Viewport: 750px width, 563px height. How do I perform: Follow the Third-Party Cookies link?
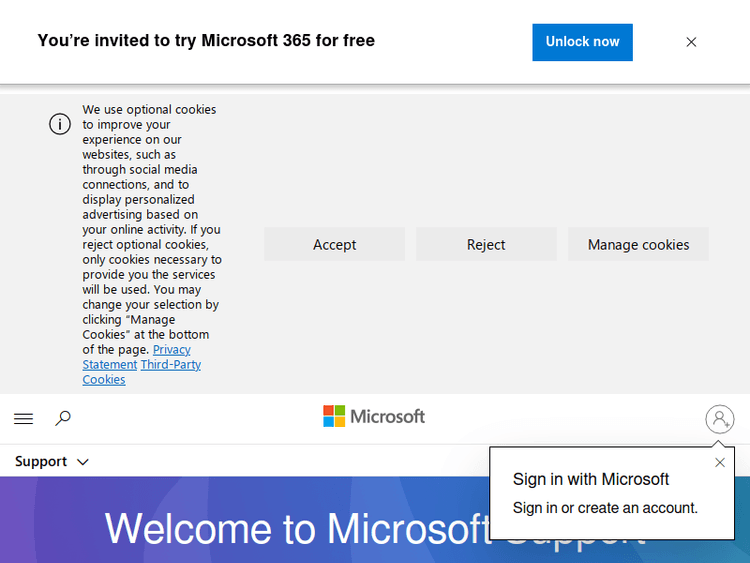point(170,365)
